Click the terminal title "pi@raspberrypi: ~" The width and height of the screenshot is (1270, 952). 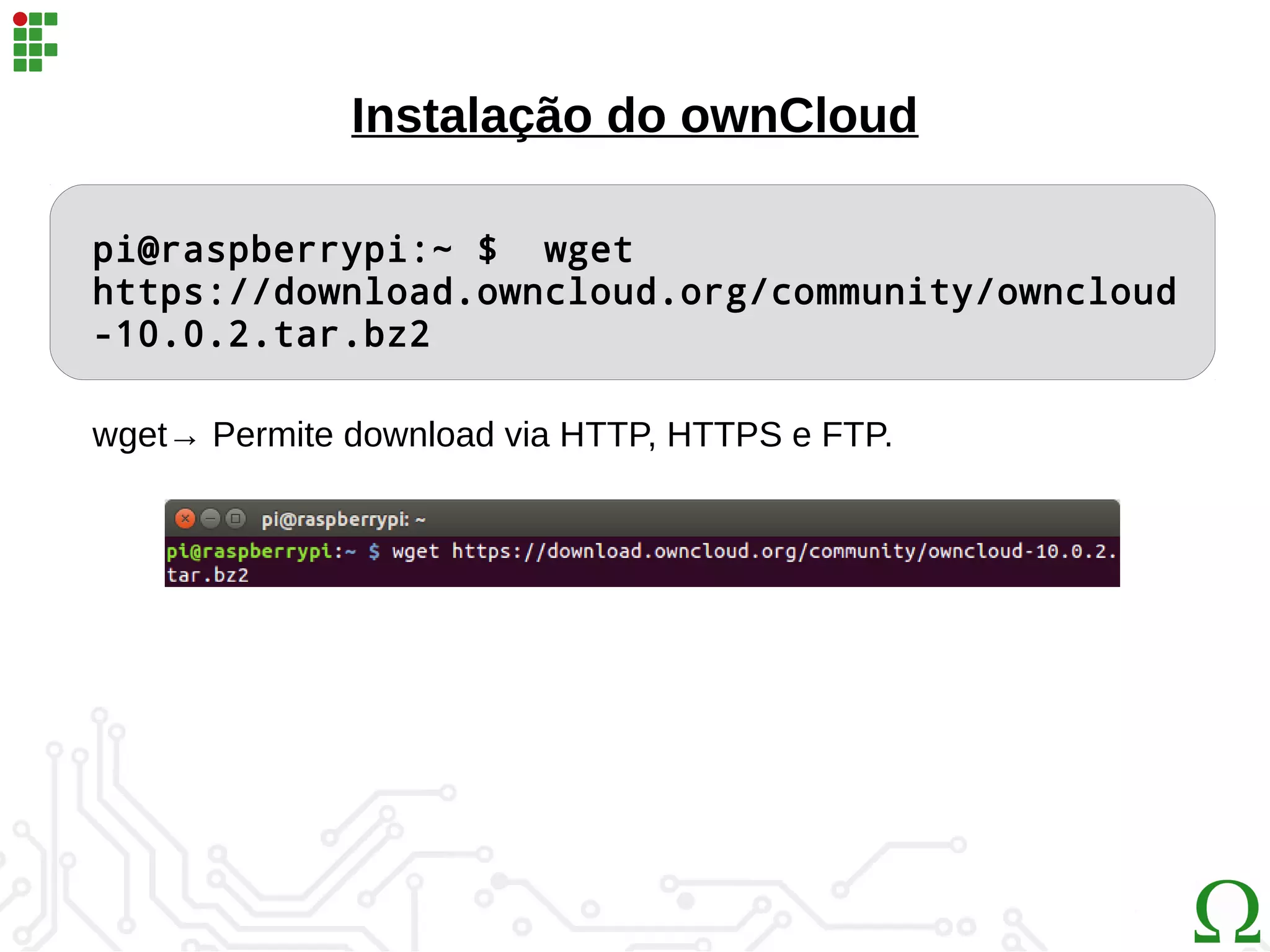[x=344, y=519]
